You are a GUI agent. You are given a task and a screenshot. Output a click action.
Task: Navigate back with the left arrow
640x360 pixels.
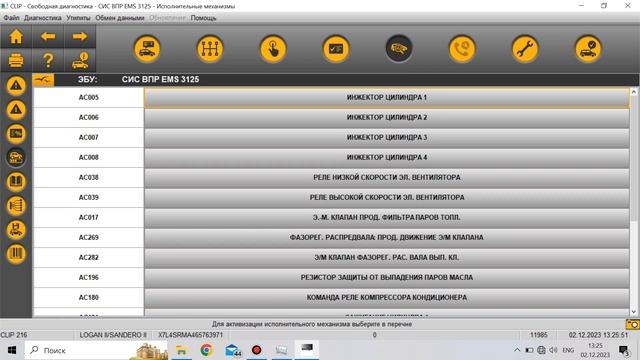tap(48, 37)
